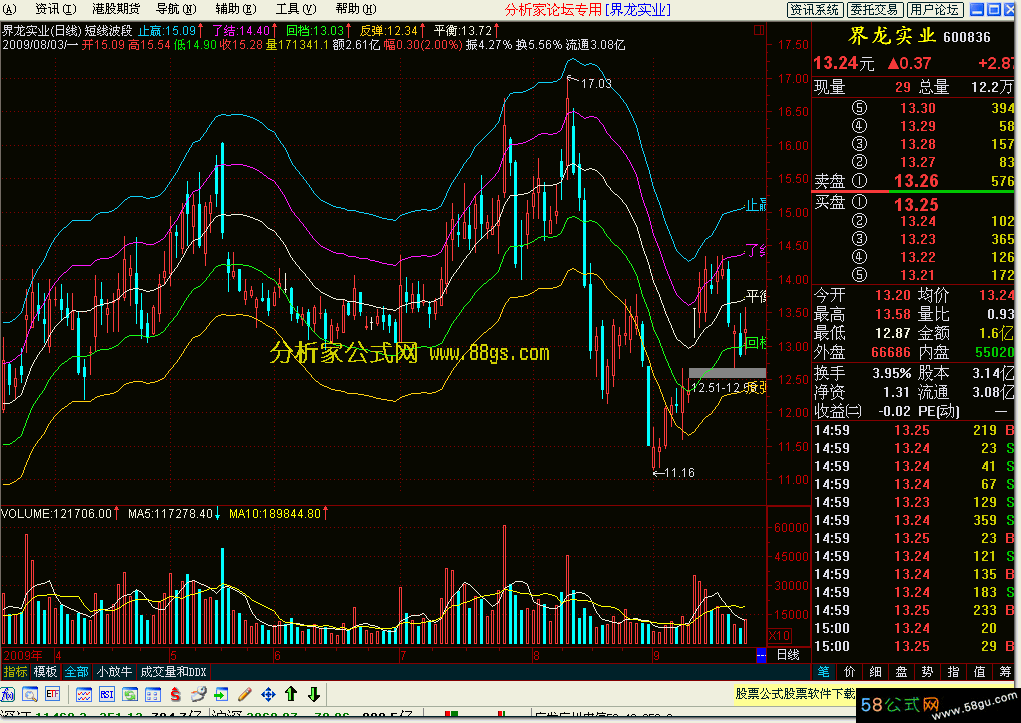Click the 资讯系统 button
Screen dimensions: 1021x723
pos(815,9)
